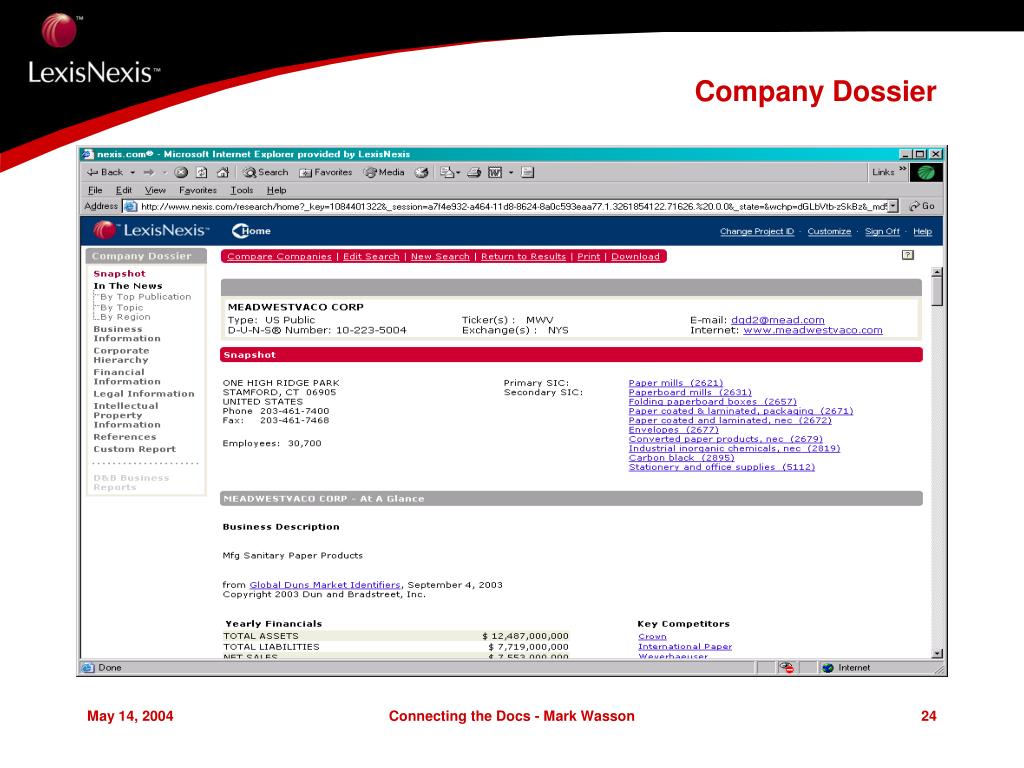Open the Favorites pane from the toolbar

click(x=326, y=172)
